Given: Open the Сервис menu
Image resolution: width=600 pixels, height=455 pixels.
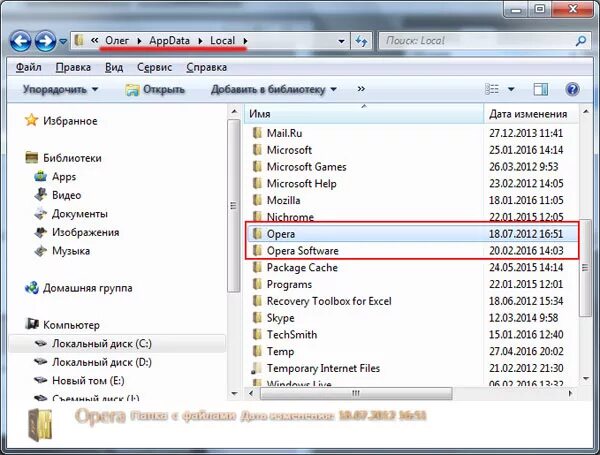Looking at the screenshot, I should [154, 67].
